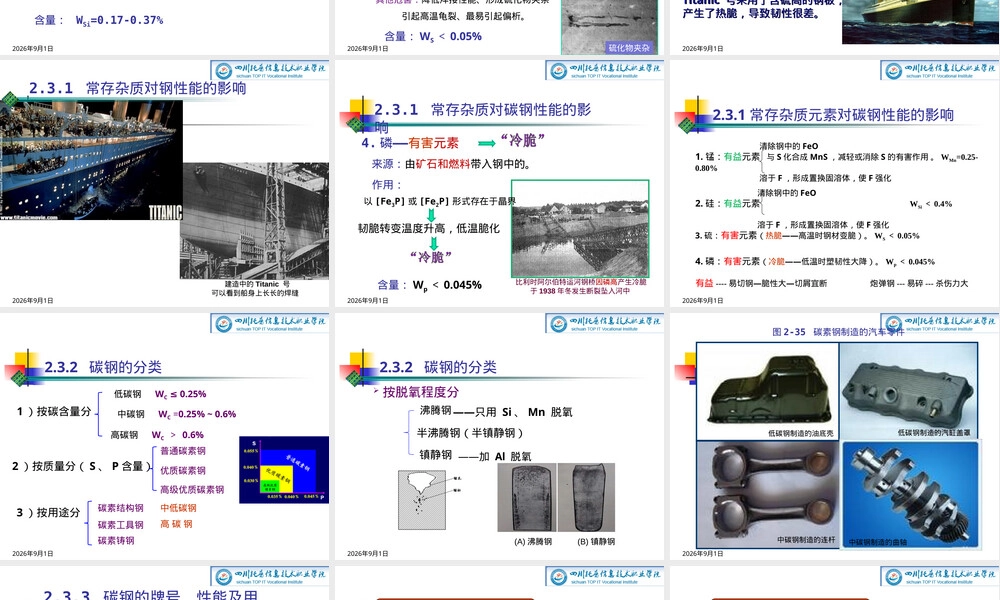Select the Titanic shipyard construction photo
The width and height of the screenshot is (1000, 600).
(254, 221)
